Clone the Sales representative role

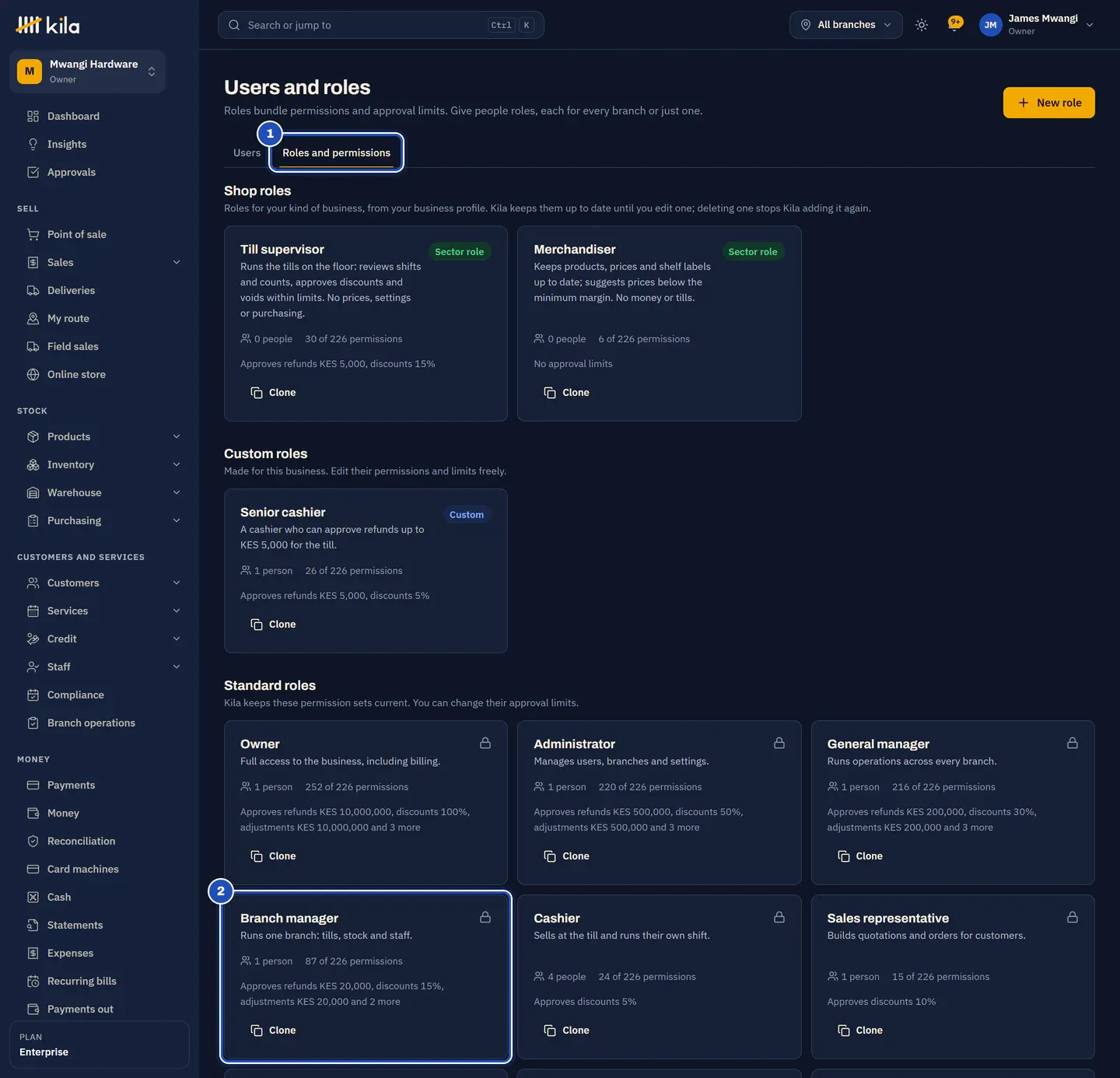pyautogui.click(x=860, y=1031)
